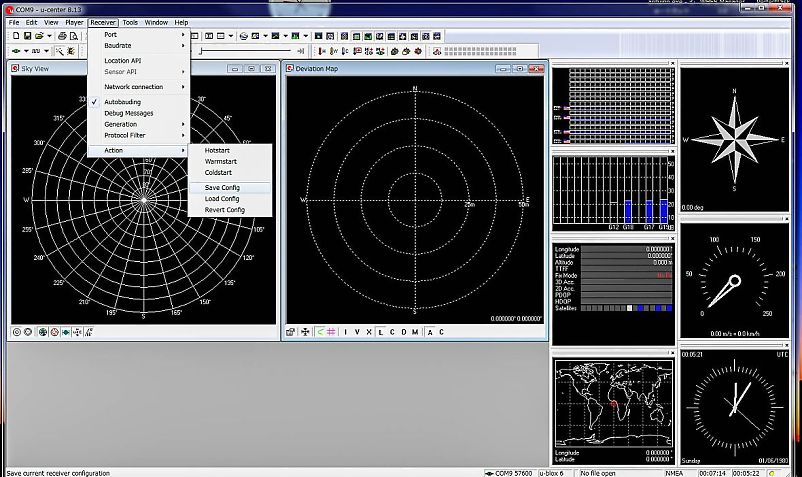Click the white satellite square in Satellites row
The image size is (802, 477).
coord(630,308)
